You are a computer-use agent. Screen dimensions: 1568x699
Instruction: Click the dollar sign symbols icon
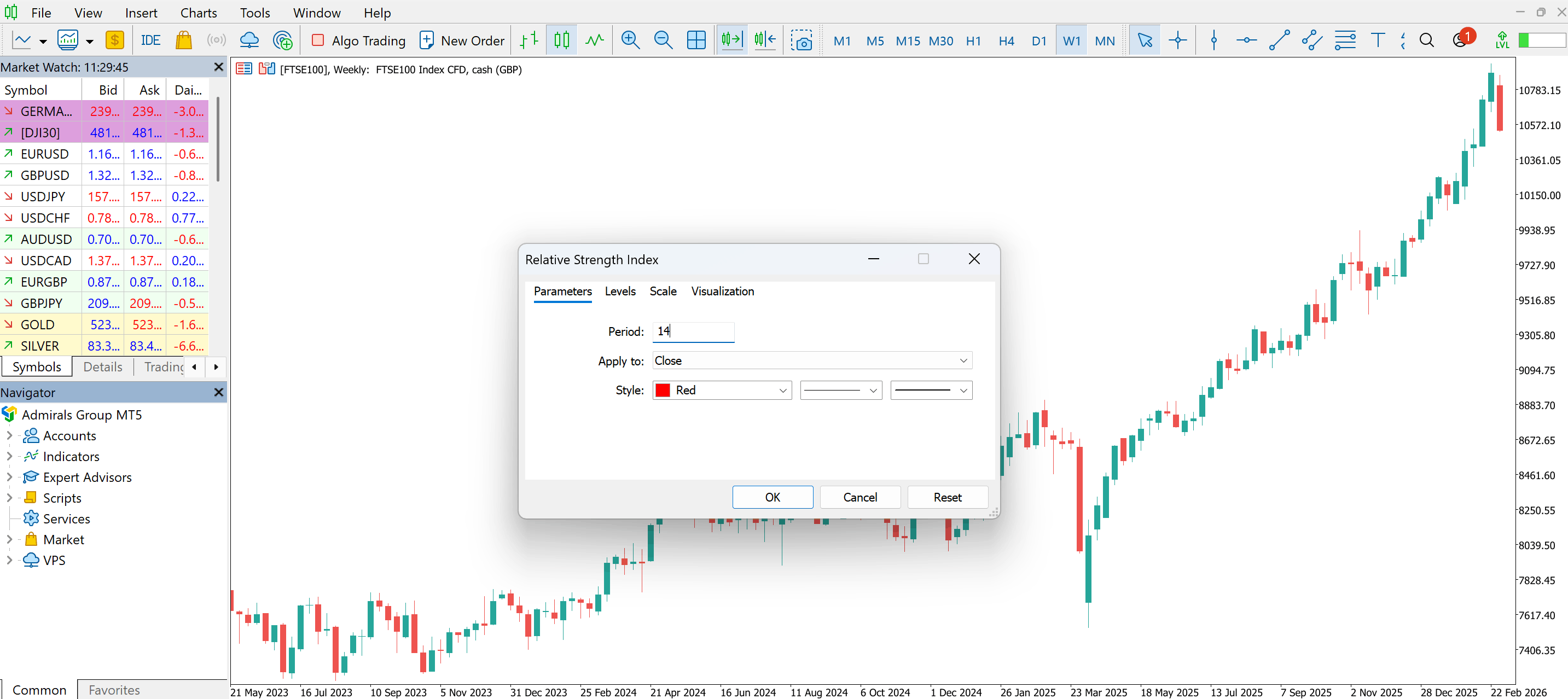(114, 41)
